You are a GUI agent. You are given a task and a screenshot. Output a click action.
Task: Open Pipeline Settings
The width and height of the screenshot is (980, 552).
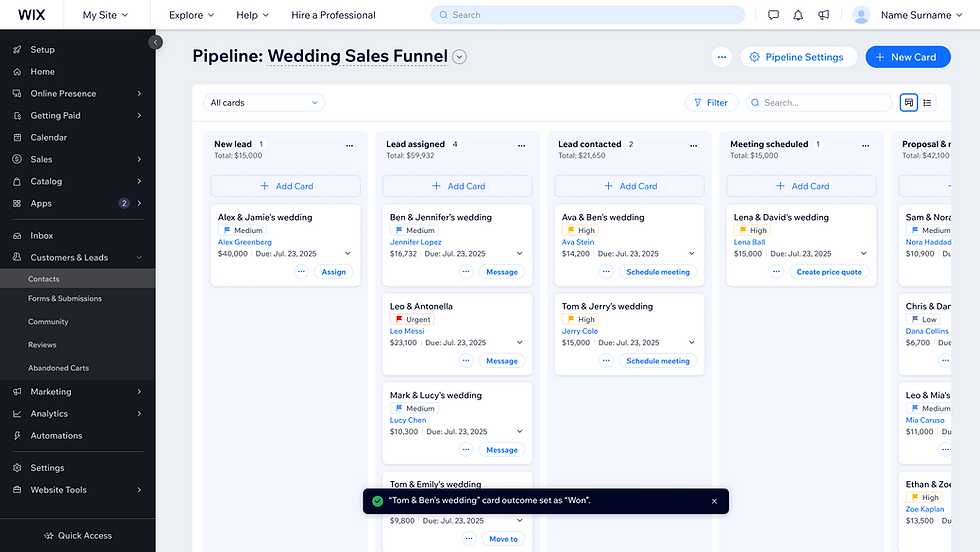click(798, 57)
